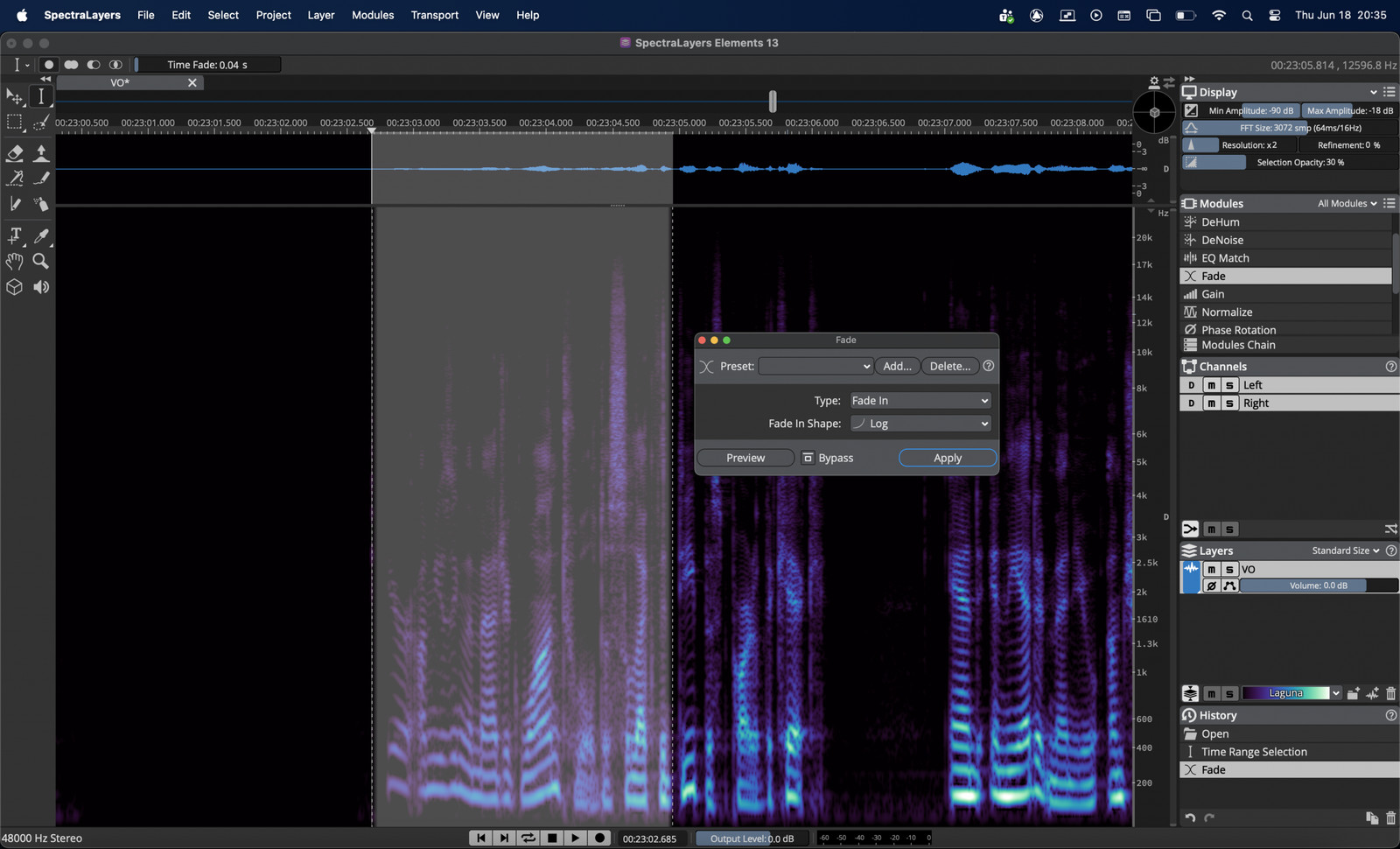Open the File menu
The image size is (1400, 849).
tap(146, 15)
